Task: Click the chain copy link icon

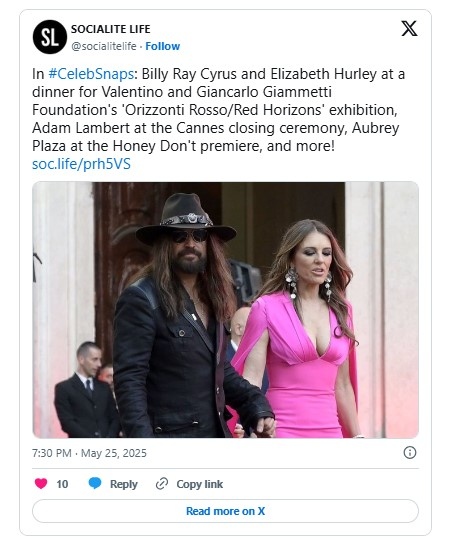Action: pos(162,484)
